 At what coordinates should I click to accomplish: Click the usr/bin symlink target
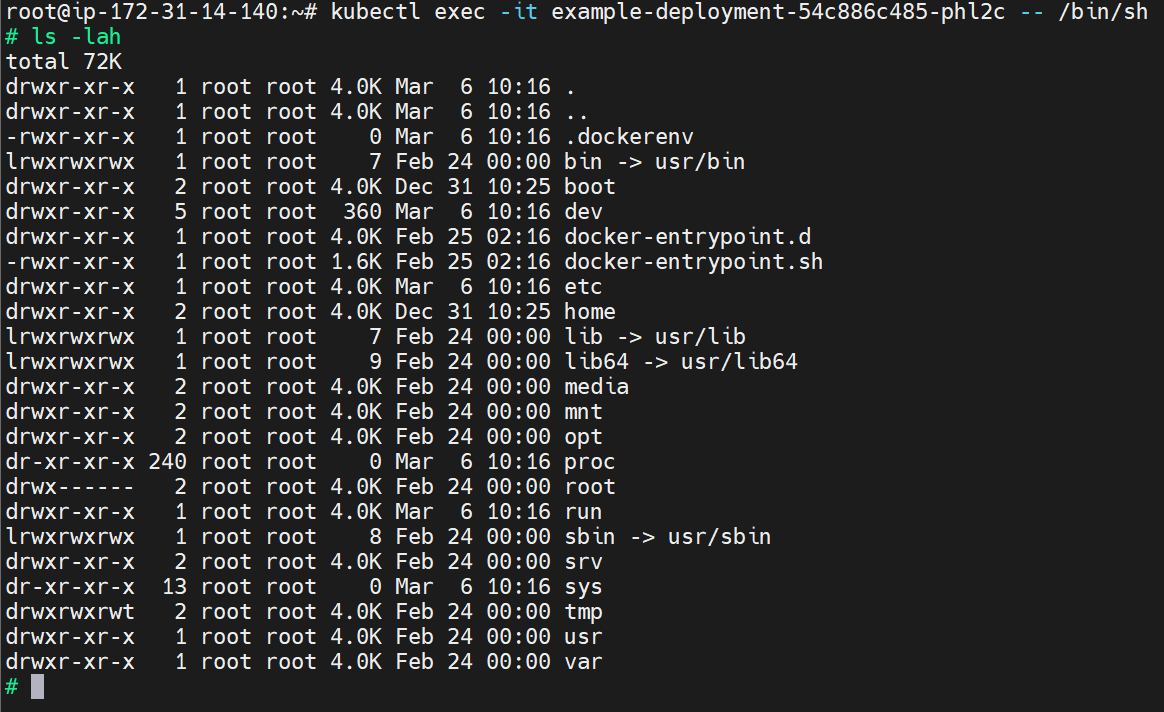pyautogui.click(x=699, y=162)
